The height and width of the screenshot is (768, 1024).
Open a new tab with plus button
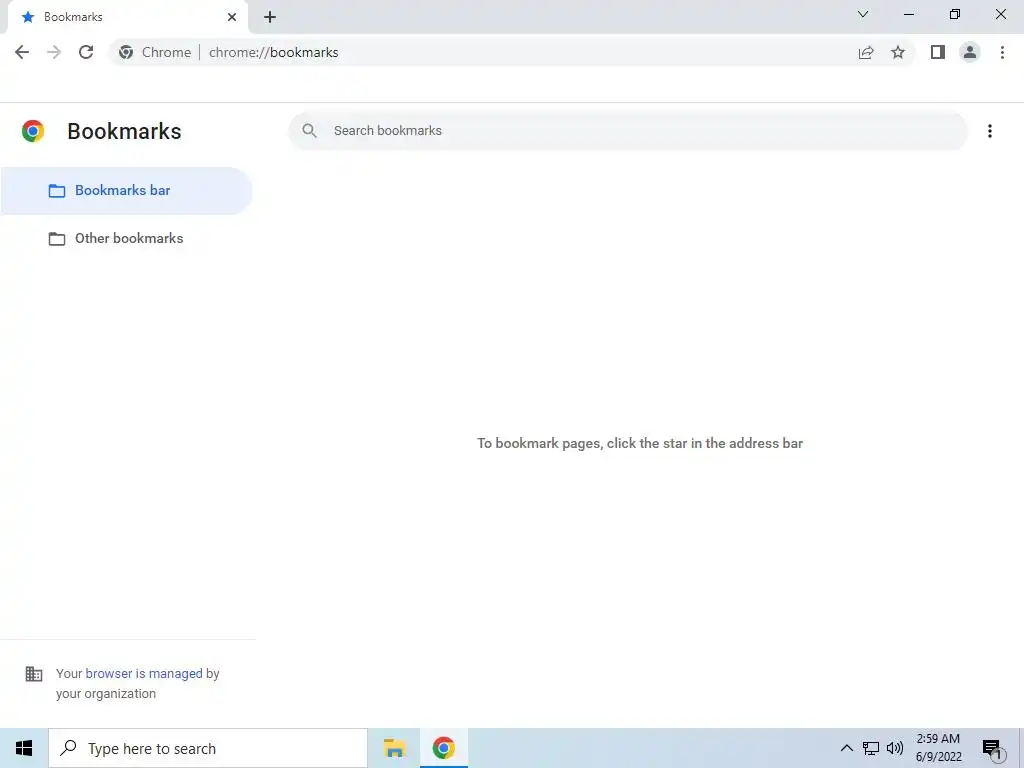click(270, 17)
